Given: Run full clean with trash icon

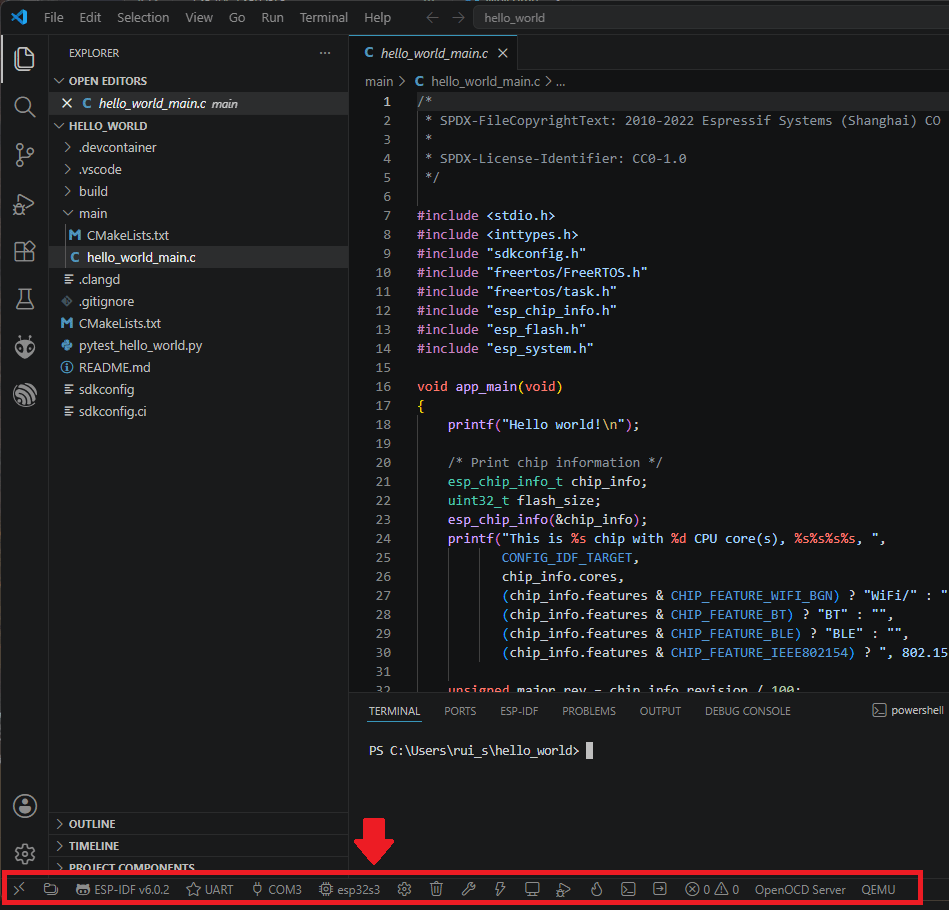Looking at the screenshot, I should click(x=436, y=889).
